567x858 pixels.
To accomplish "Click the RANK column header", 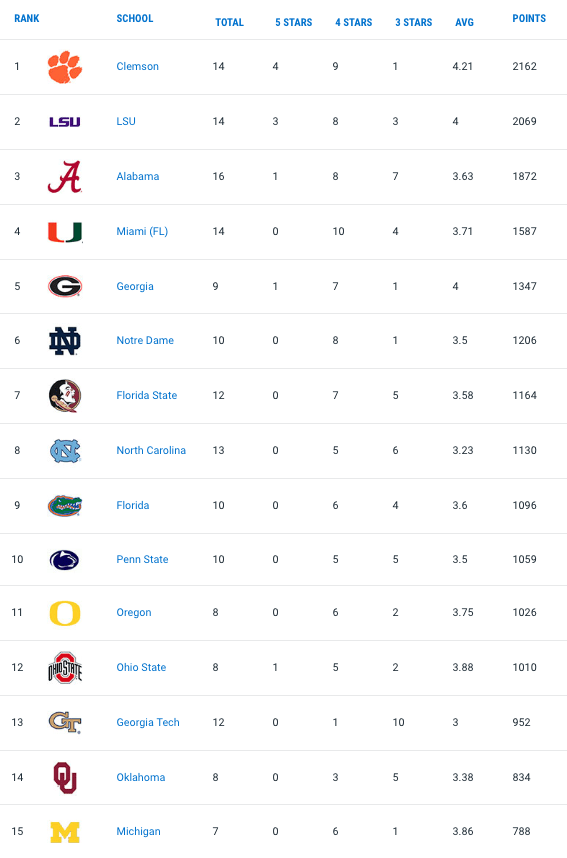I will [26, 19].
